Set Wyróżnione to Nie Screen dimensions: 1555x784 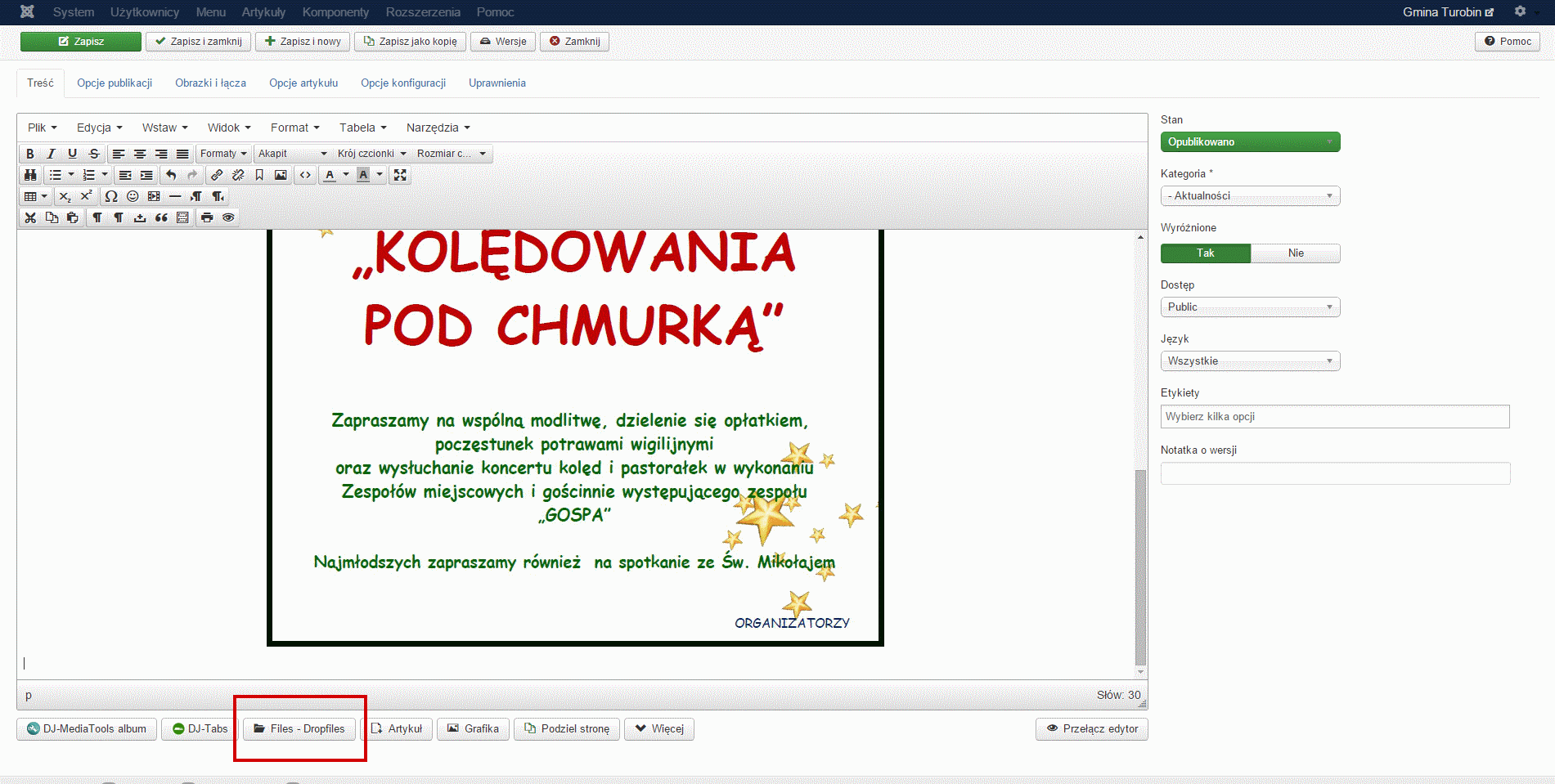pos(1295,253)
